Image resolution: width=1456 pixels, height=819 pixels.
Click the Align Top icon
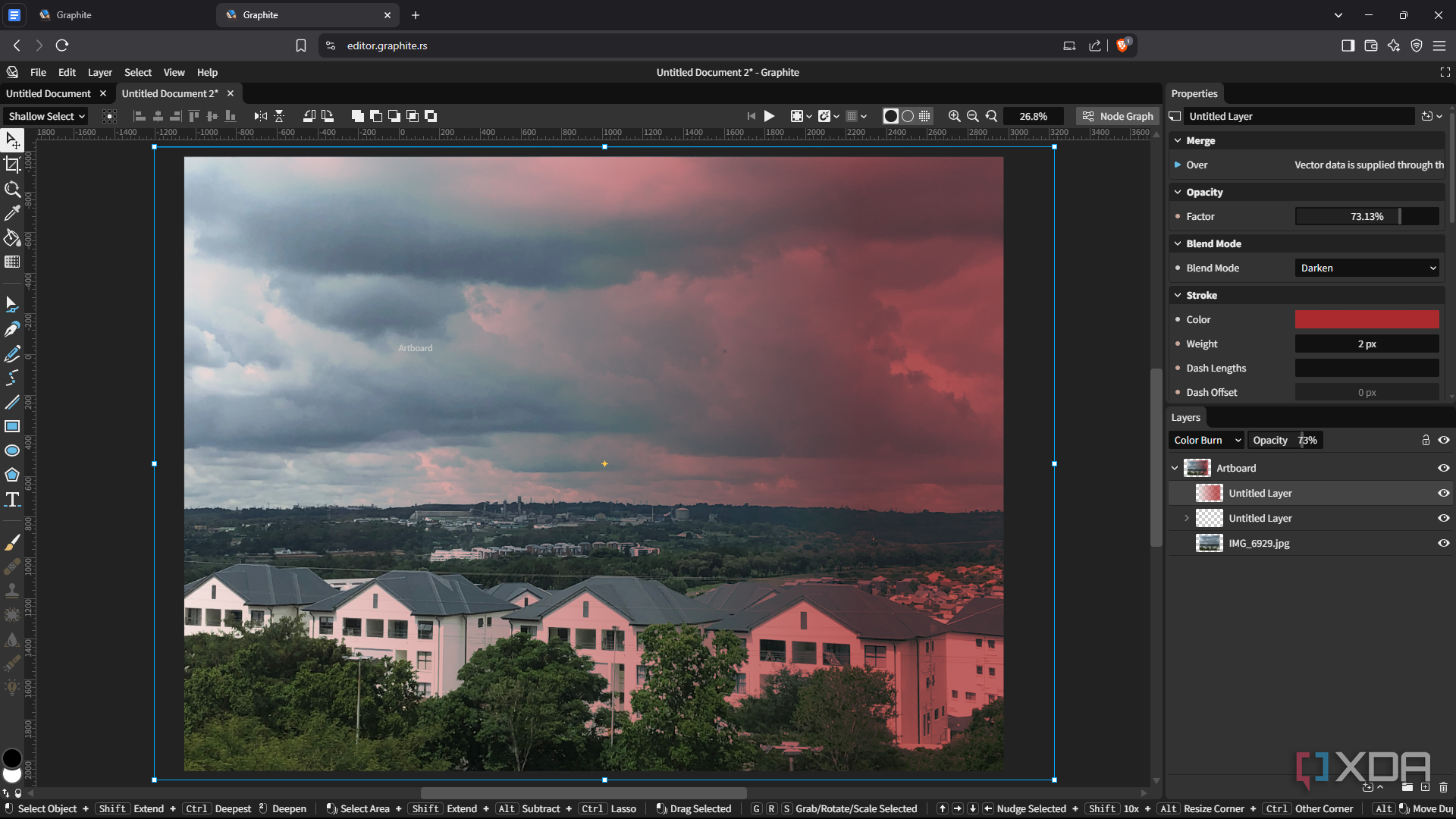(x=194, y=116)
